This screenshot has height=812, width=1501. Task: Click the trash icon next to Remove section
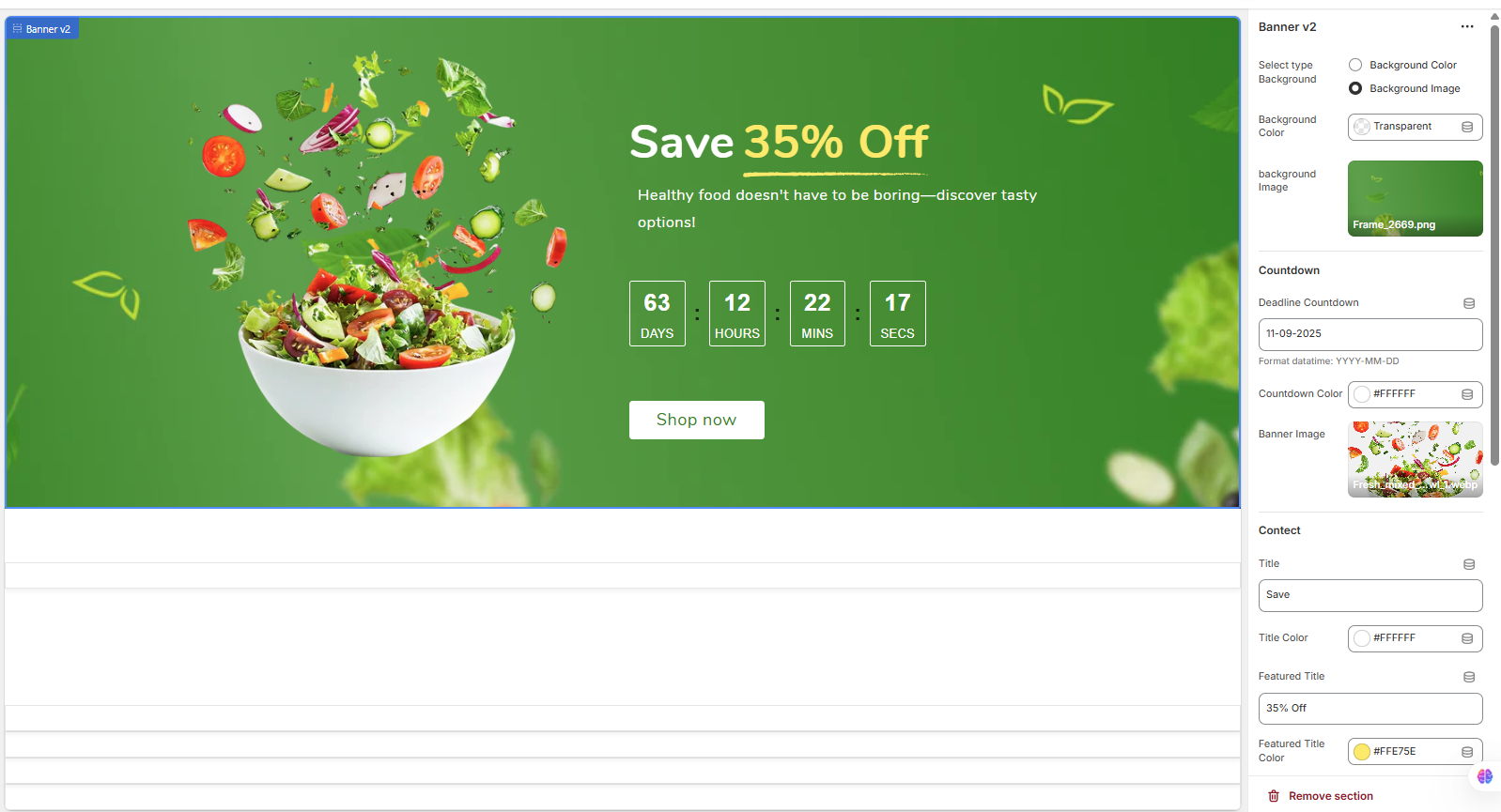[x=1274, y=796]
